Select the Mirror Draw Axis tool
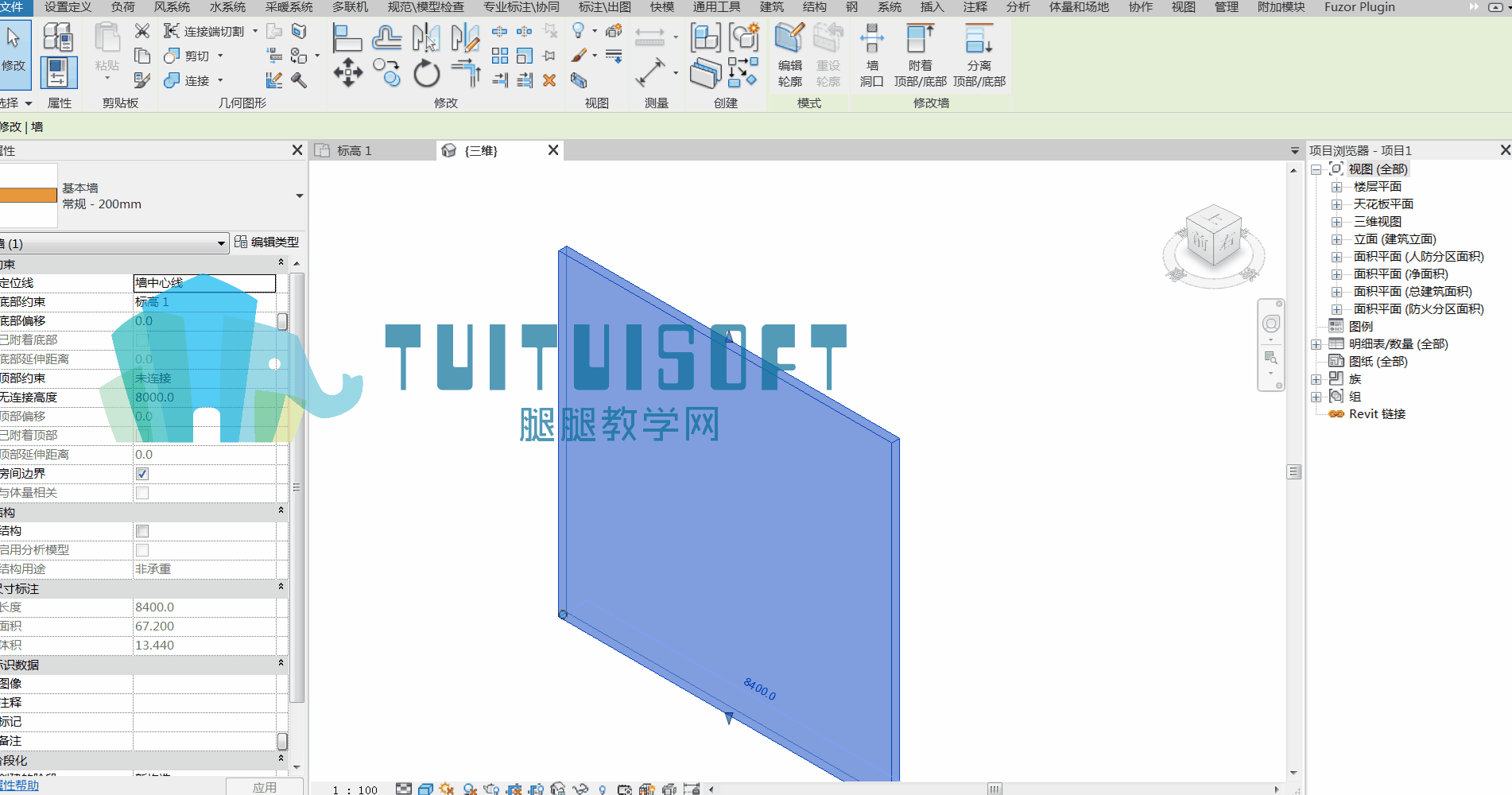 pyautogui.click(x=465, y=37)
